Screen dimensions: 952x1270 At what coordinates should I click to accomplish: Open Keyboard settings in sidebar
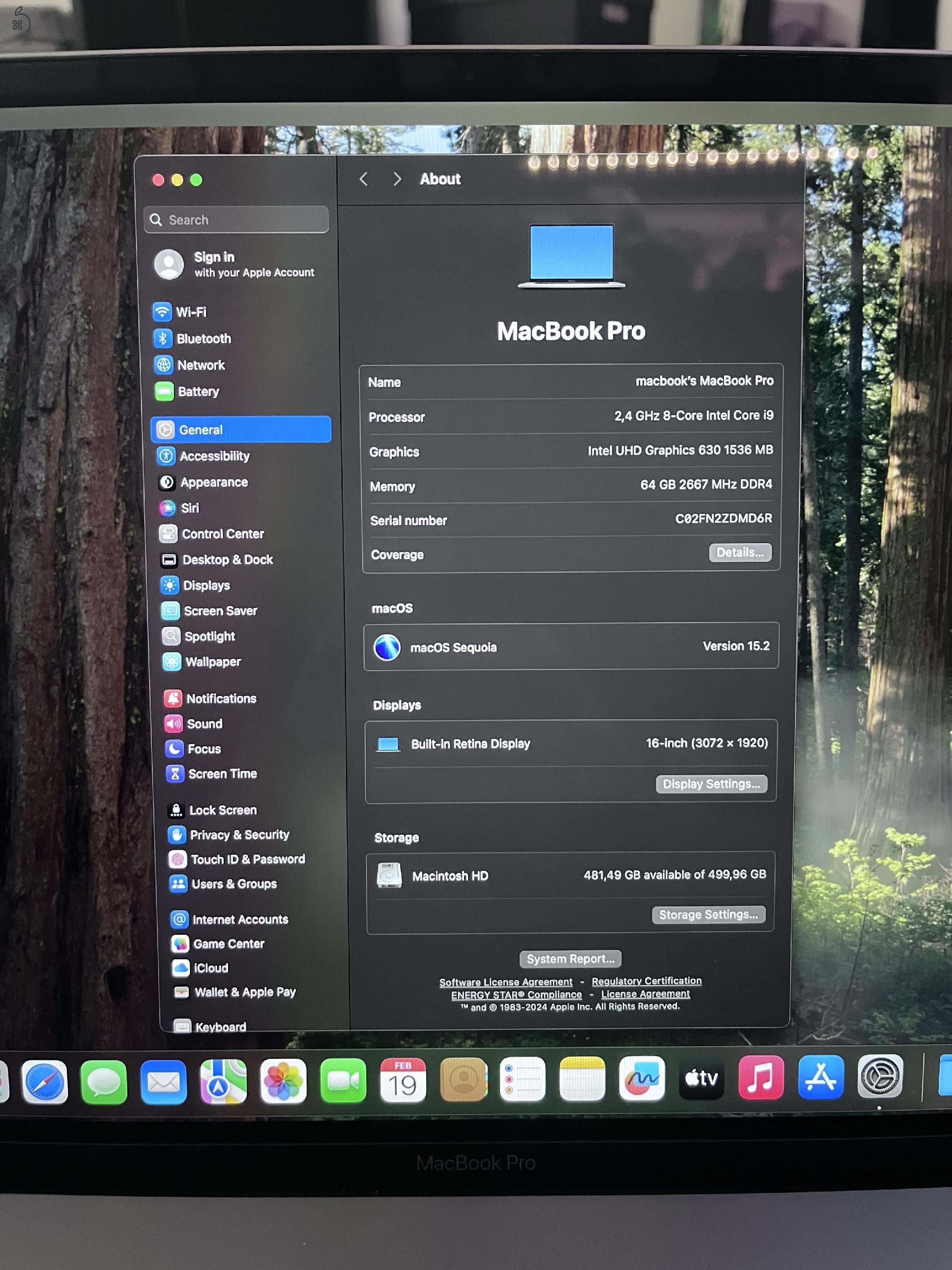(210, 1026)
